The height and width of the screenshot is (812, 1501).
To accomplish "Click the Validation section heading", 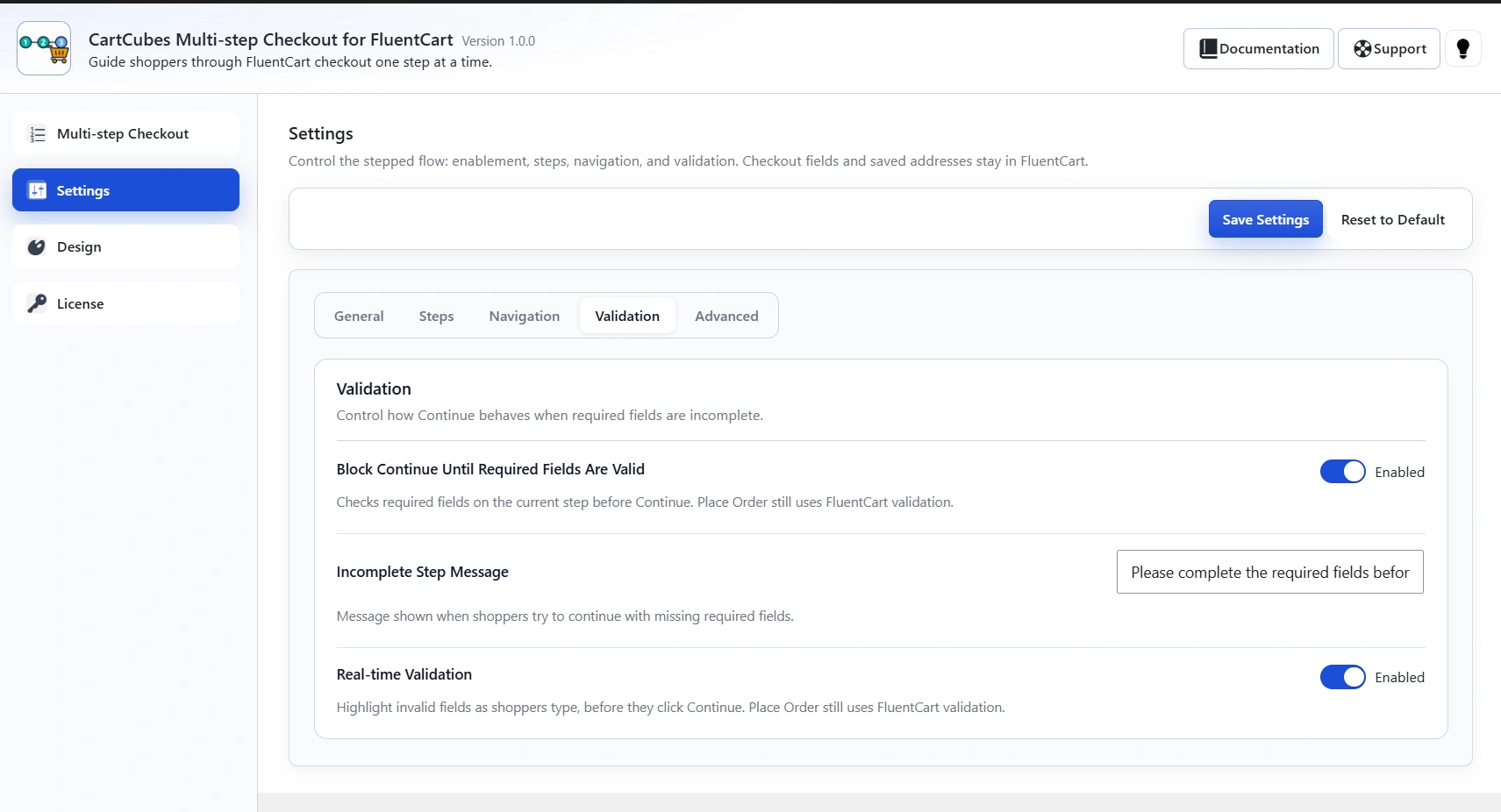I will pyautogui.click(x=374, y=388).
